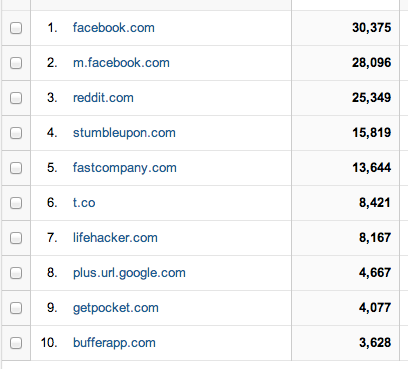Viewport: 408px width, 369px height.
Task: View the stumbleupon.com referral details
Action: pyautogui.click(x=124, y=133)
